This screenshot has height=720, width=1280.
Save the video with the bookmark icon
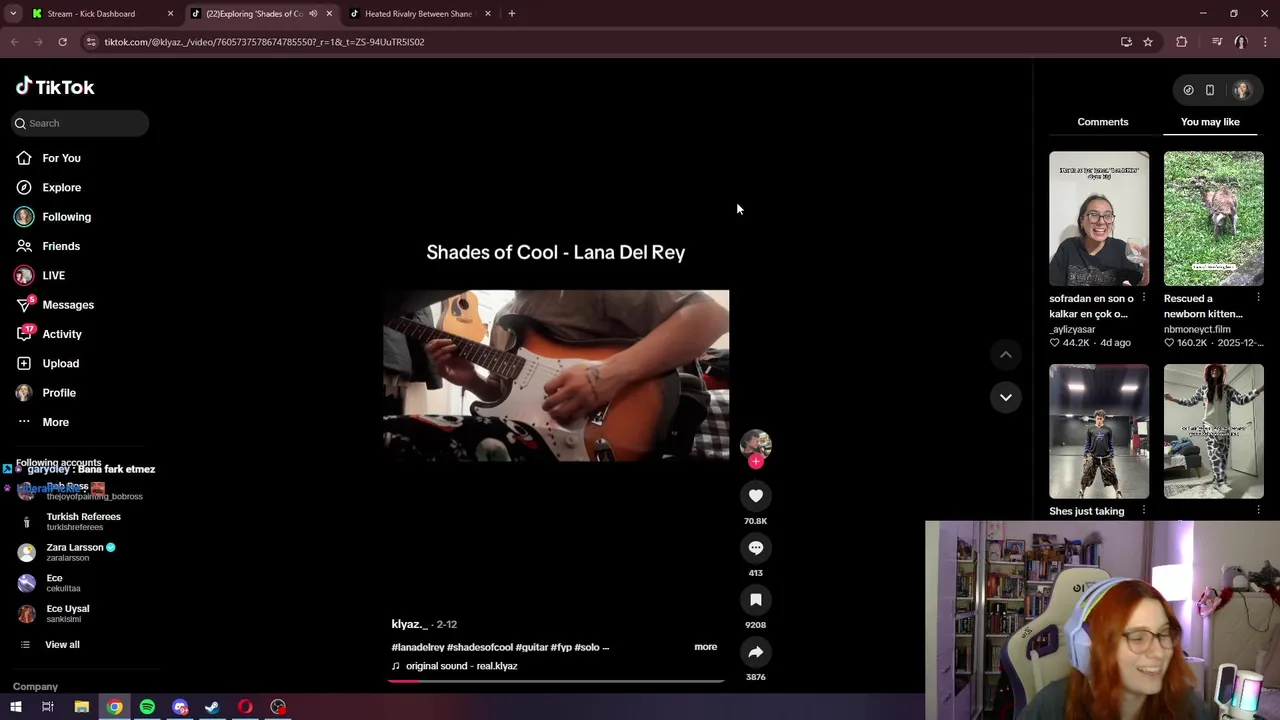tap(755, 600)
